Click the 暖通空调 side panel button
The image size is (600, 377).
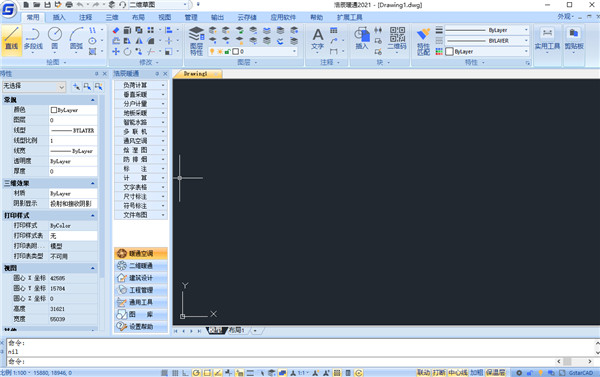[x=141, y=253]
